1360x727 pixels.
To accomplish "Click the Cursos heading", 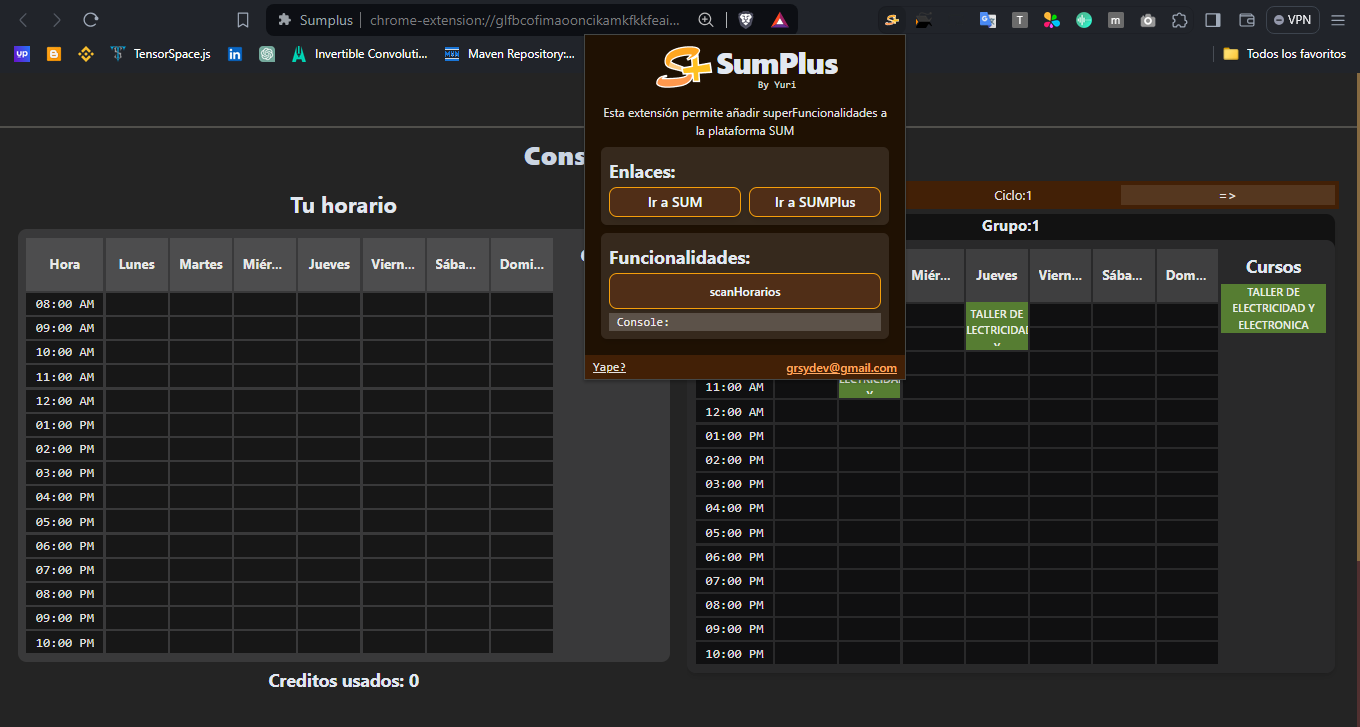I will pyautogui.click(x=1273, y=267).
